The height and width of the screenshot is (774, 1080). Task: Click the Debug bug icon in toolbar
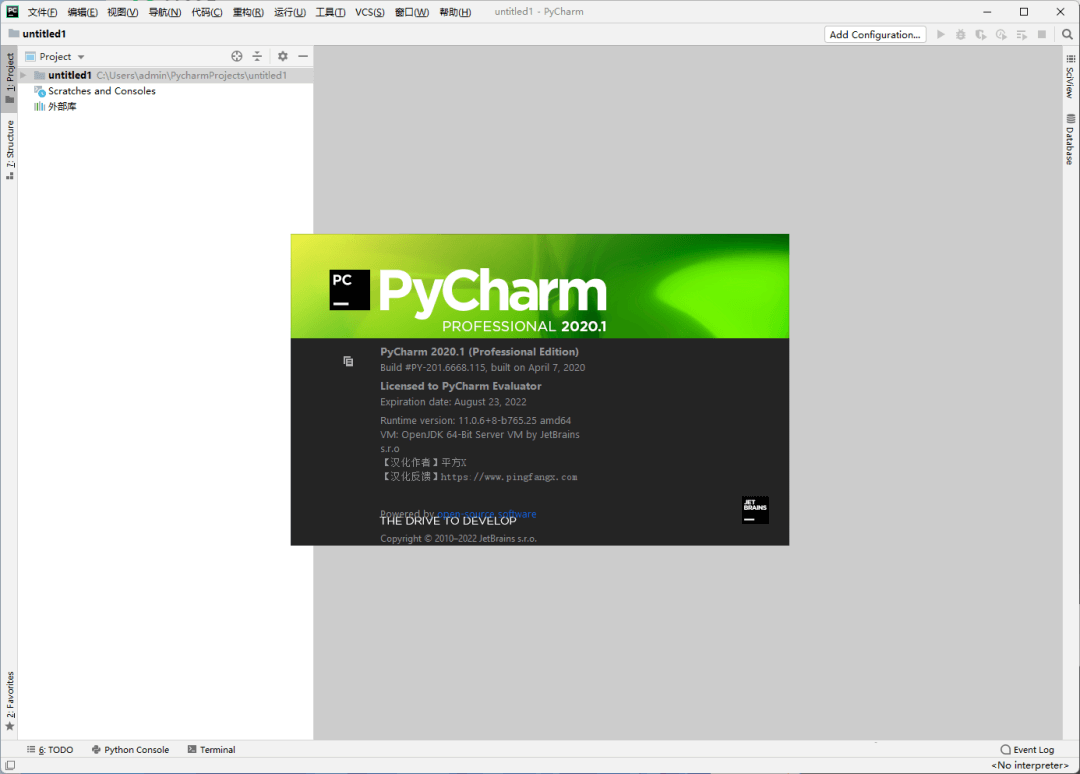(x=960, y=34)
